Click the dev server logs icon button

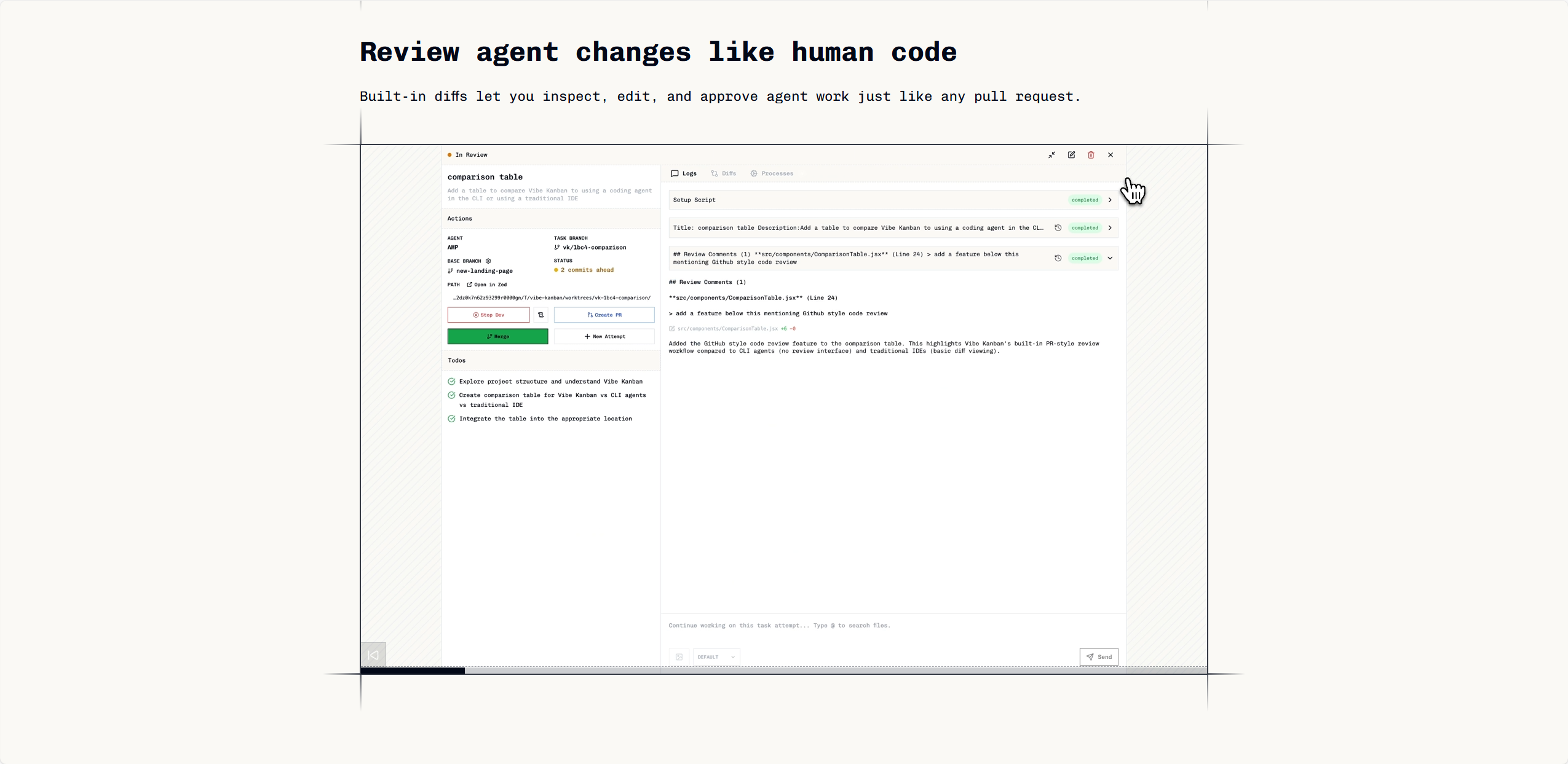[541, 315]
